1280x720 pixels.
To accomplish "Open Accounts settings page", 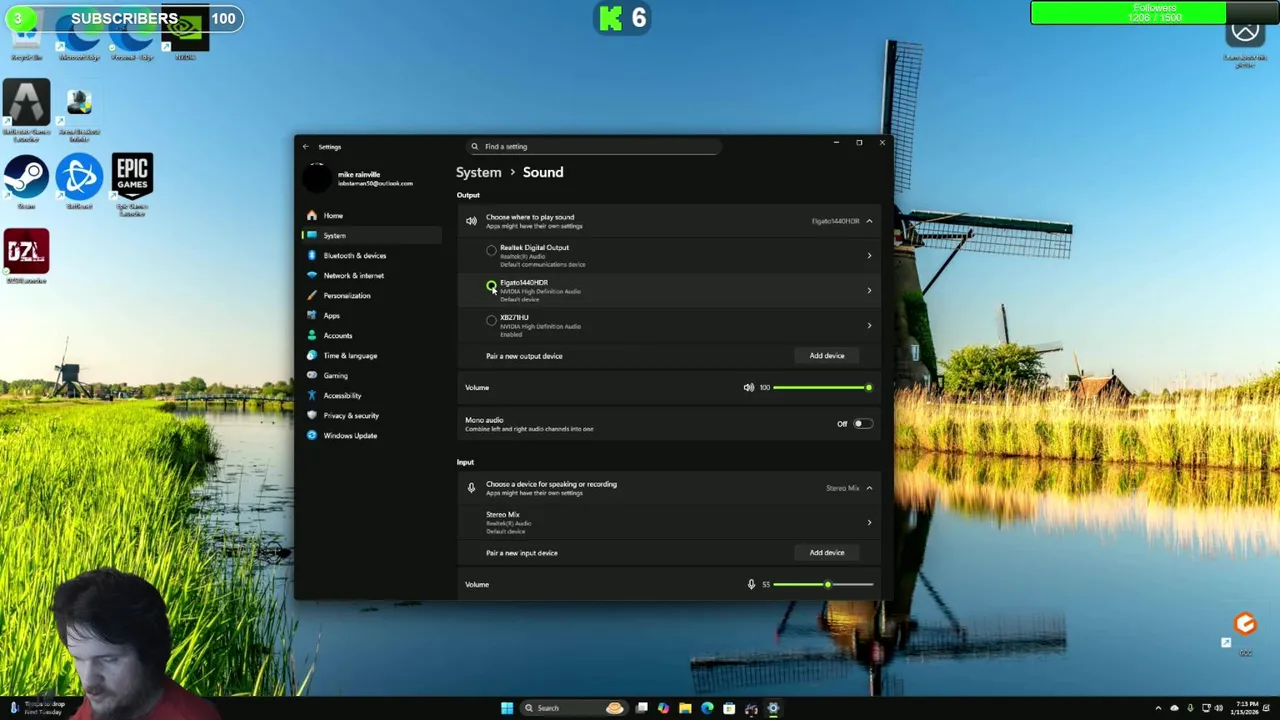I will [370, 336].
